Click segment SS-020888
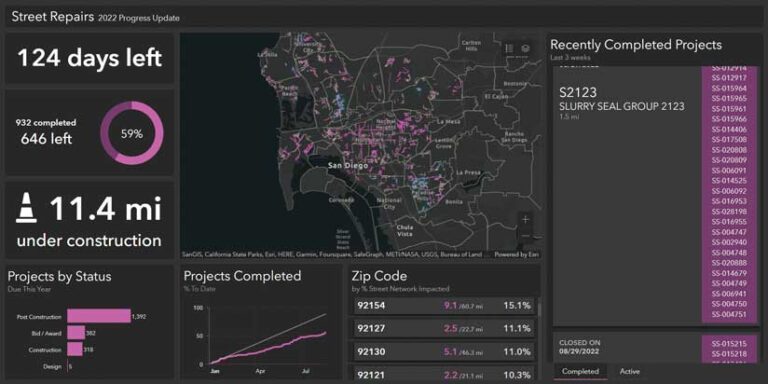The width and height of the screenshot is (768, 384). pos(729,263)
